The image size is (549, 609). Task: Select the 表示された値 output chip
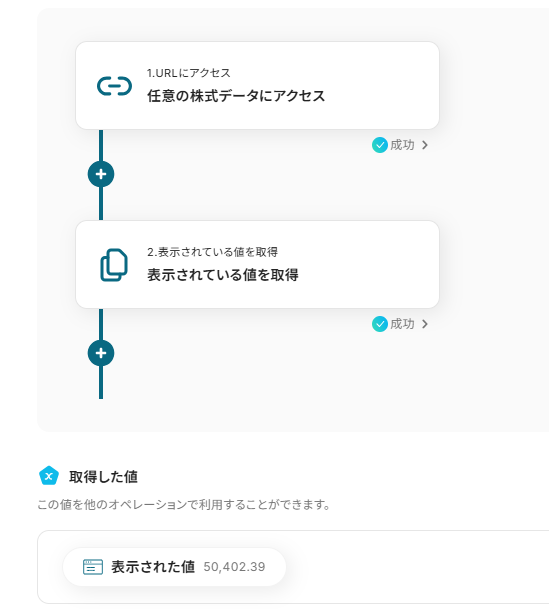pyautogui.click(x=174, y=567)
